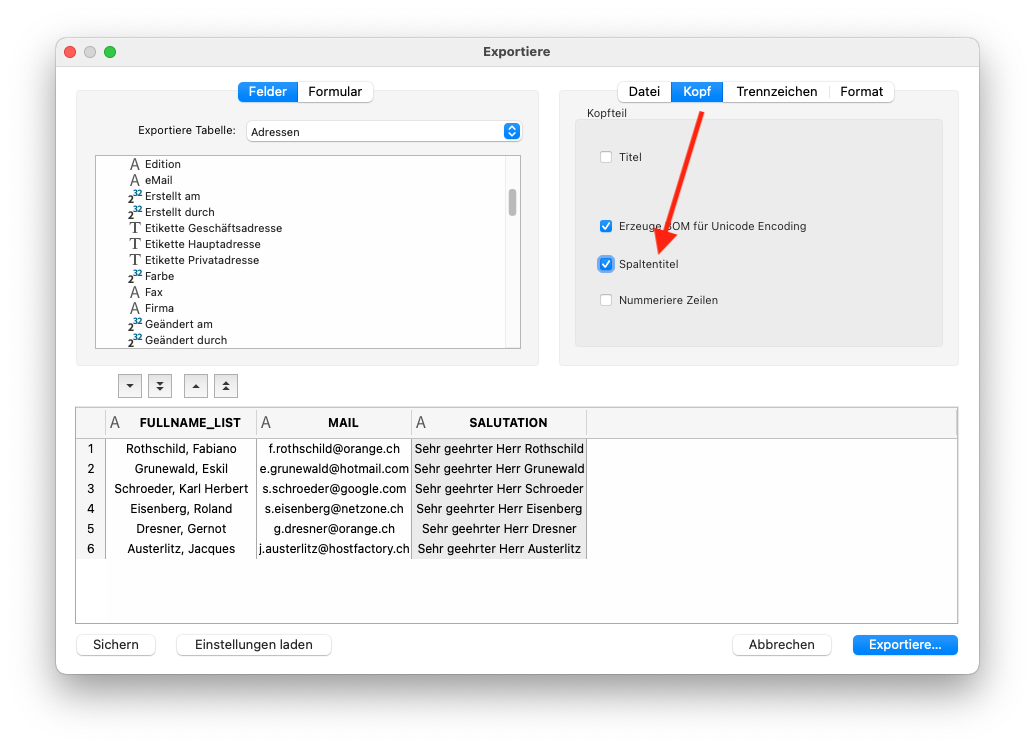Click the move up one arrow button
Image resolution: width=1035 pixels, height=748 pixels.
[x=196, y=386]
